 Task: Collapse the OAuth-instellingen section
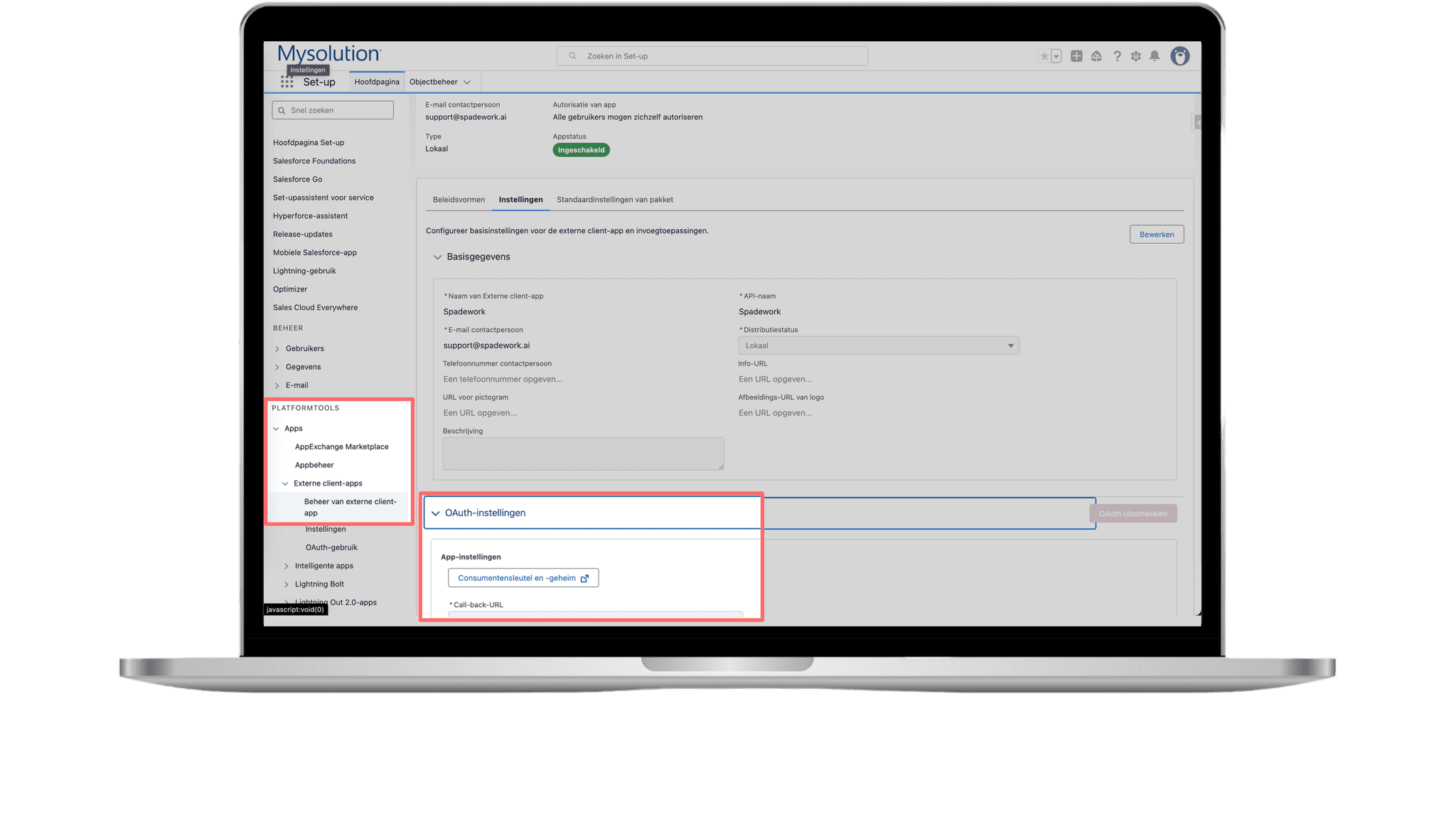[436, 513]
